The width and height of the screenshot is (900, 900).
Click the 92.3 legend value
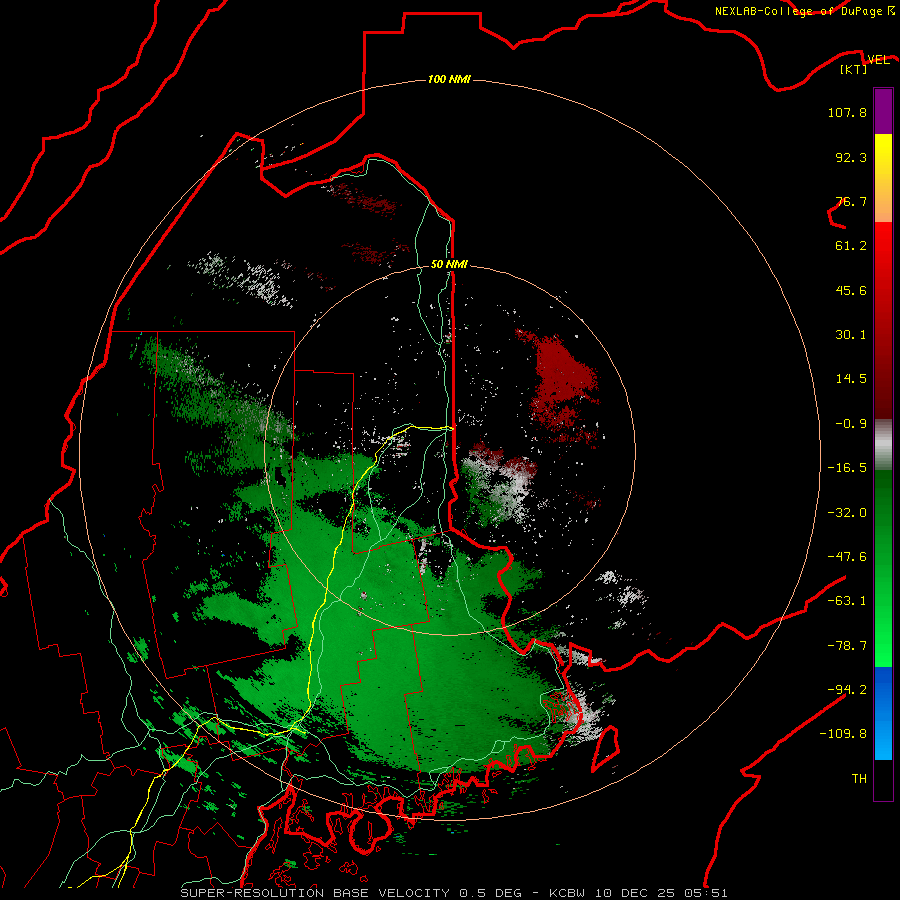point(851,157)
